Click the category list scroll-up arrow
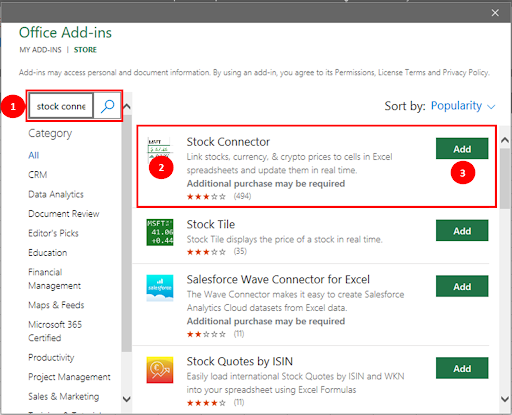The width and height of the screenshot is (512, 415). tap(127, 107)
